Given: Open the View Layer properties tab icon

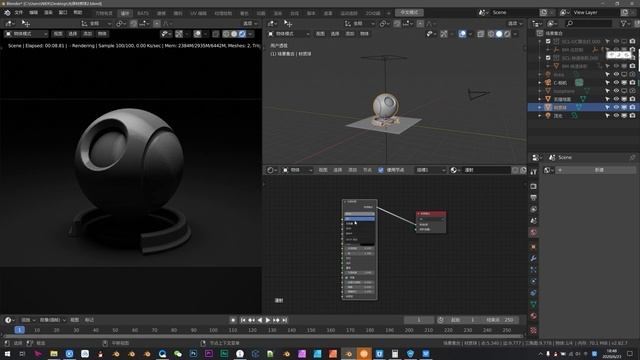Looking at the screenshot, I should pyautogui.click(x=533, y=209).
